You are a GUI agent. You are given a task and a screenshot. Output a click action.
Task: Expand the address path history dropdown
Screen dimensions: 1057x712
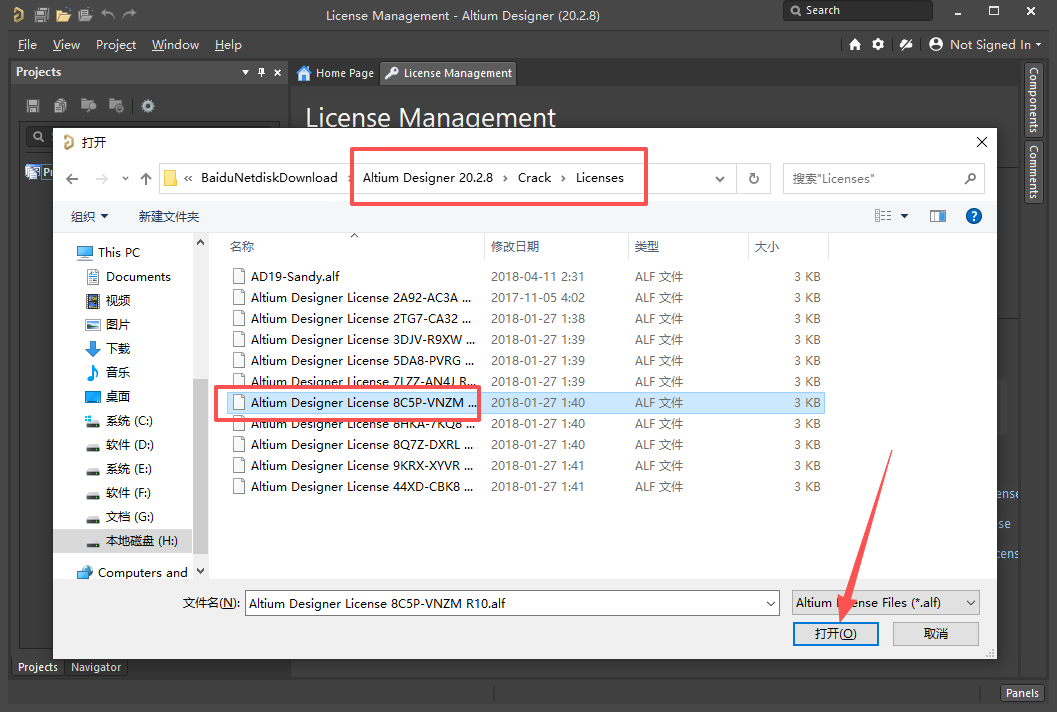point(720,179)
